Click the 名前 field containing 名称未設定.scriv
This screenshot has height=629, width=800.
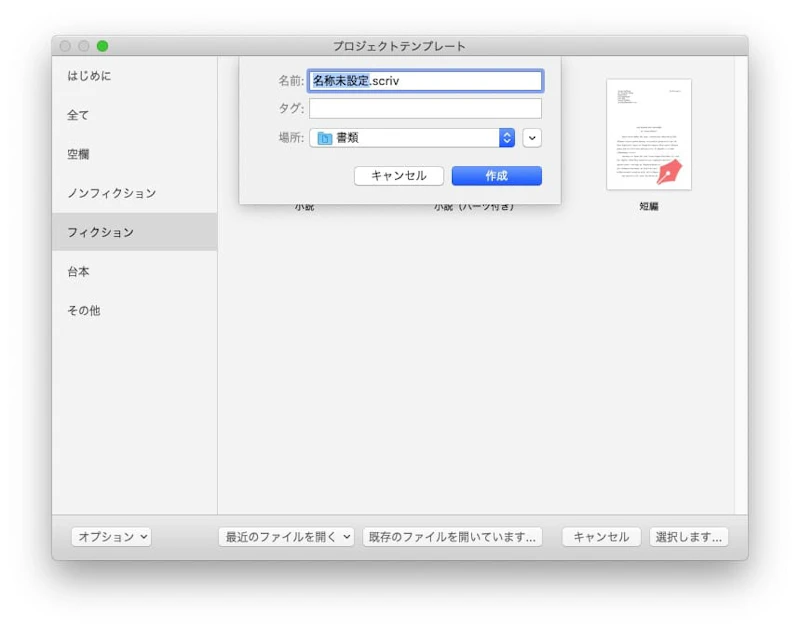(425, 80)
